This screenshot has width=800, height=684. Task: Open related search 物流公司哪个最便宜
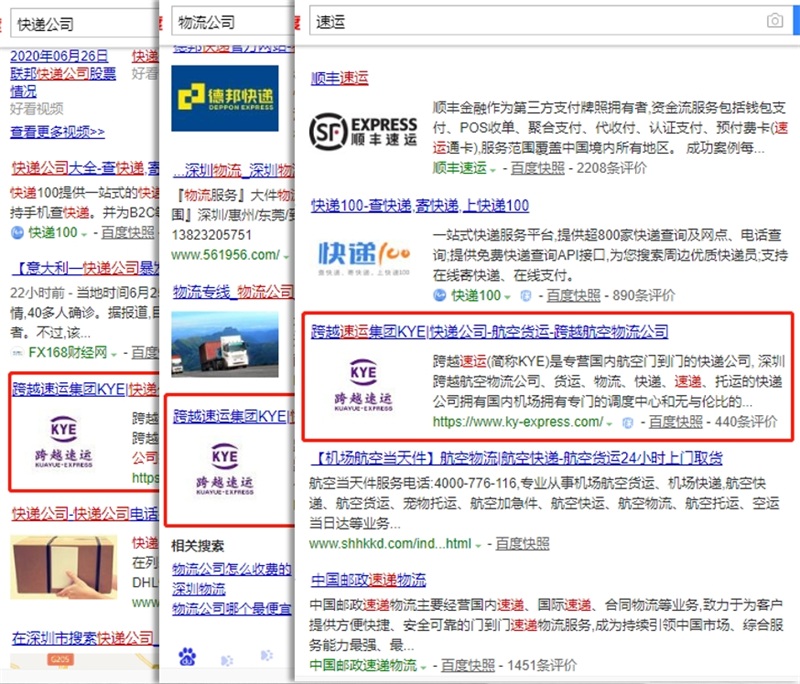pyautogui.click(x=232, y=609)
